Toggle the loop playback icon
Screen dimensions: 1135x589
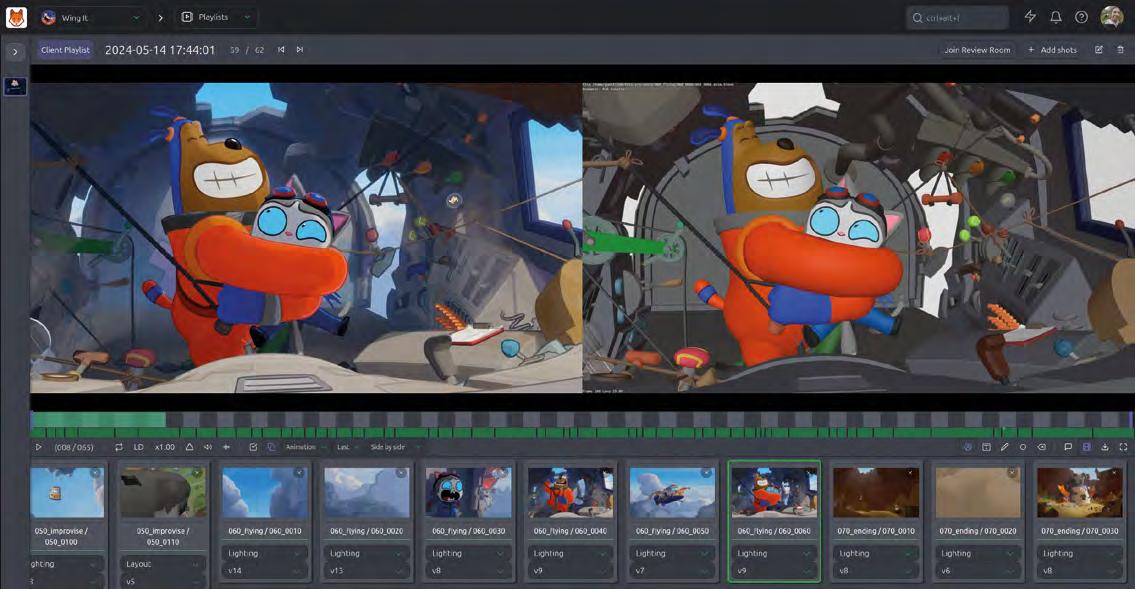[x=119, y=447]
